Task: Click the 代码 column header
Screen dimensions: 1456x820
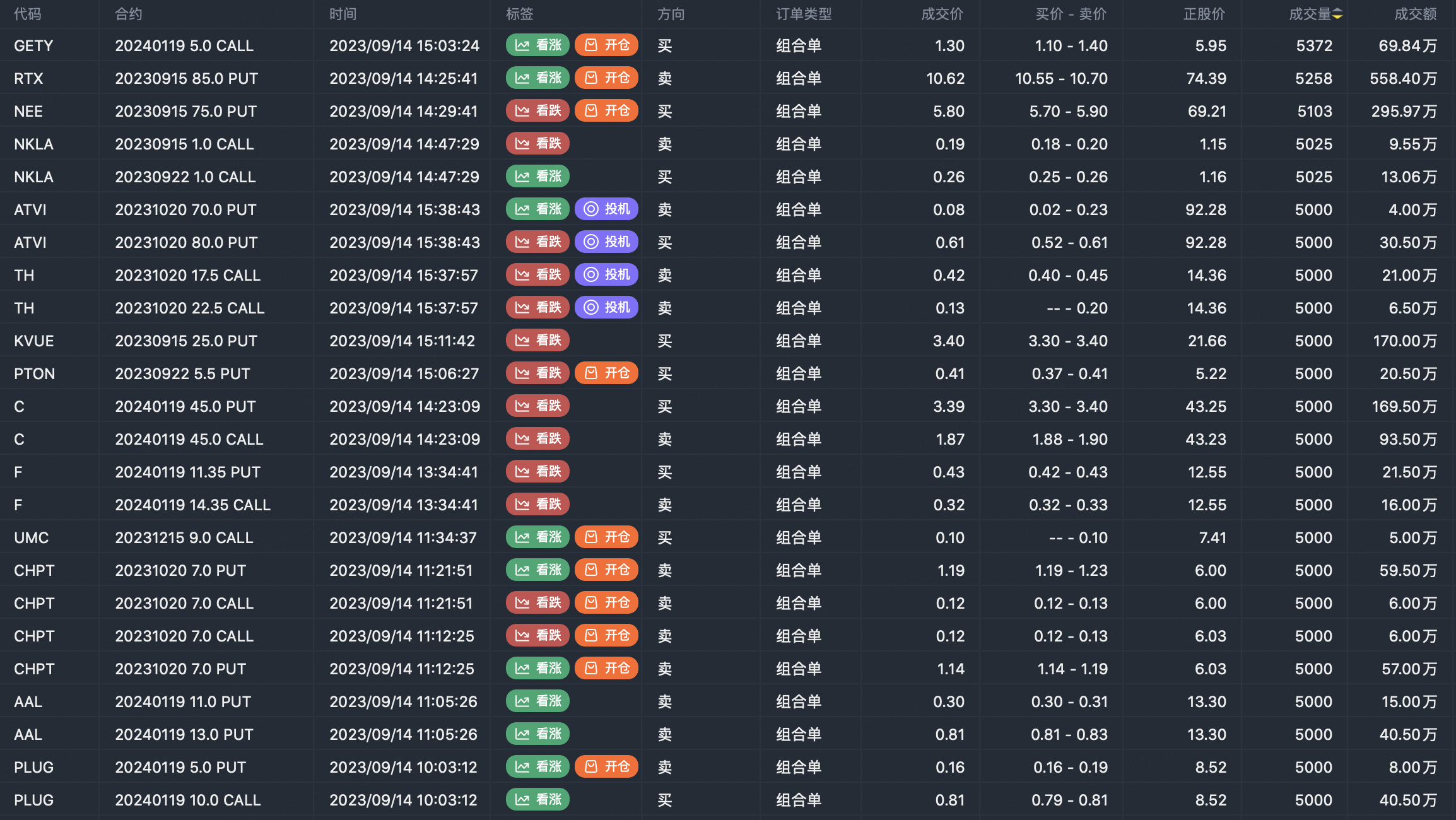Action: point(28,14)
